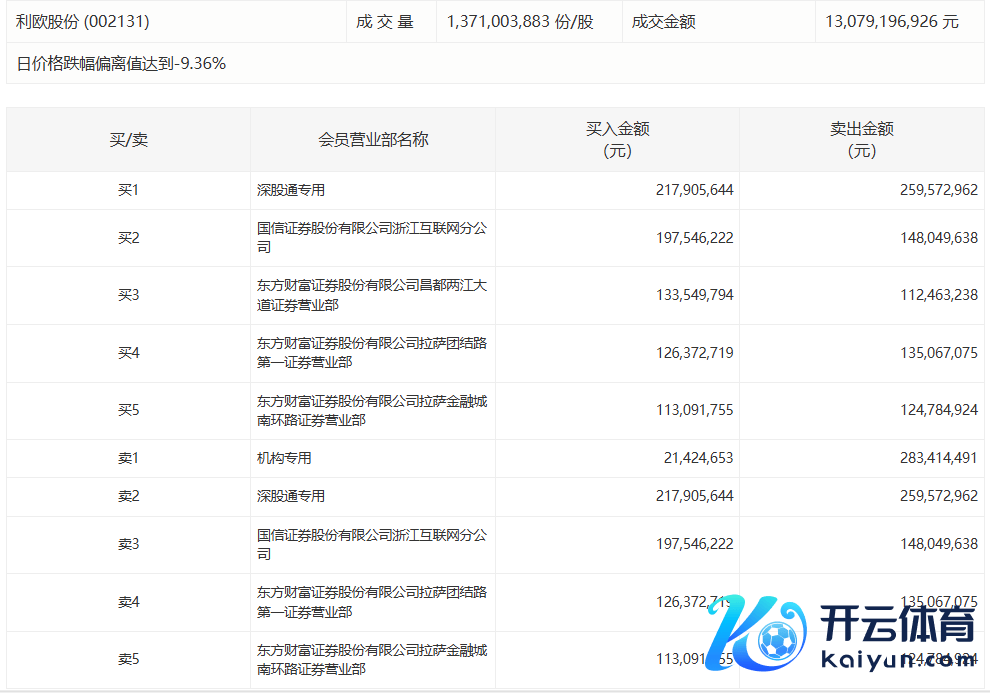Select the 买入金额 (元) column header

[617, 140]
